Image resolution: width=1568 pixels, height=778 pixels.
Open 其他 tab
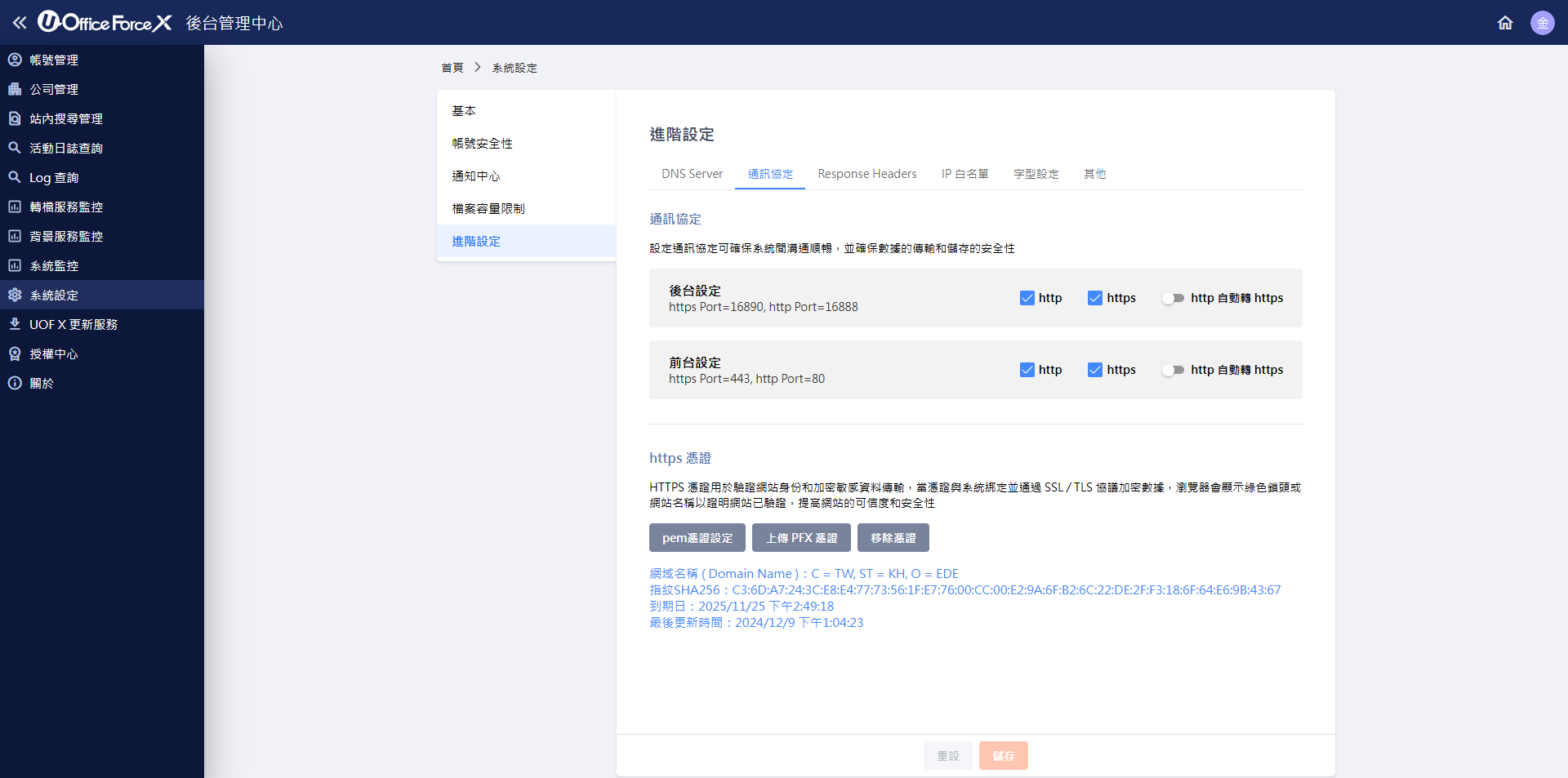click(1095, 174)
